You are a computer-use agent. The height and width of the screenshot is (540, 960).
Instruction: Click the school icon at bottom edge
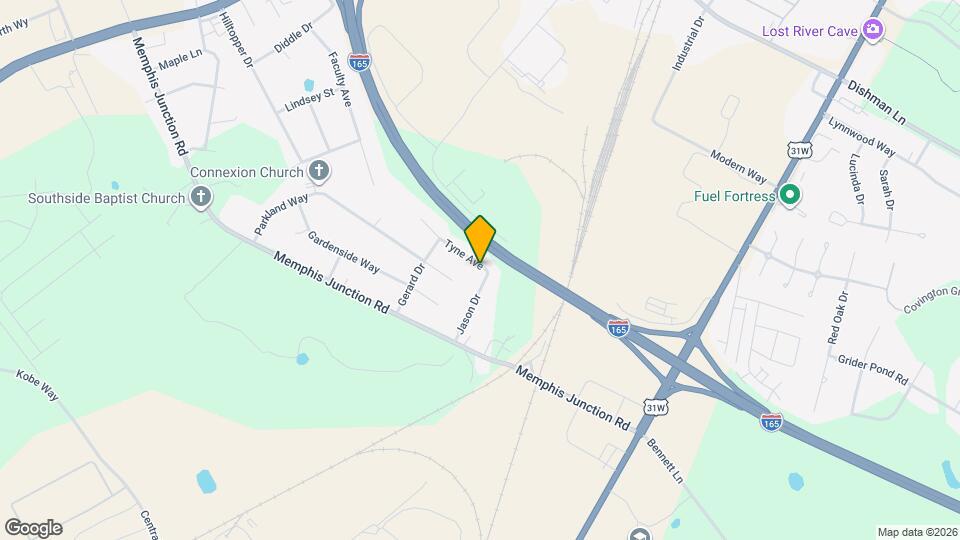(640, 535)
